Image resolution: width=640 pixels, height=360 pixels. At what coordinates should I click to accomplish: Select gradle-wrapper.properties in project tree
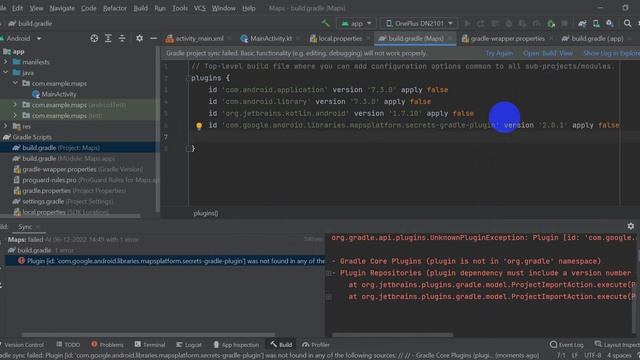tap(78, 169)
